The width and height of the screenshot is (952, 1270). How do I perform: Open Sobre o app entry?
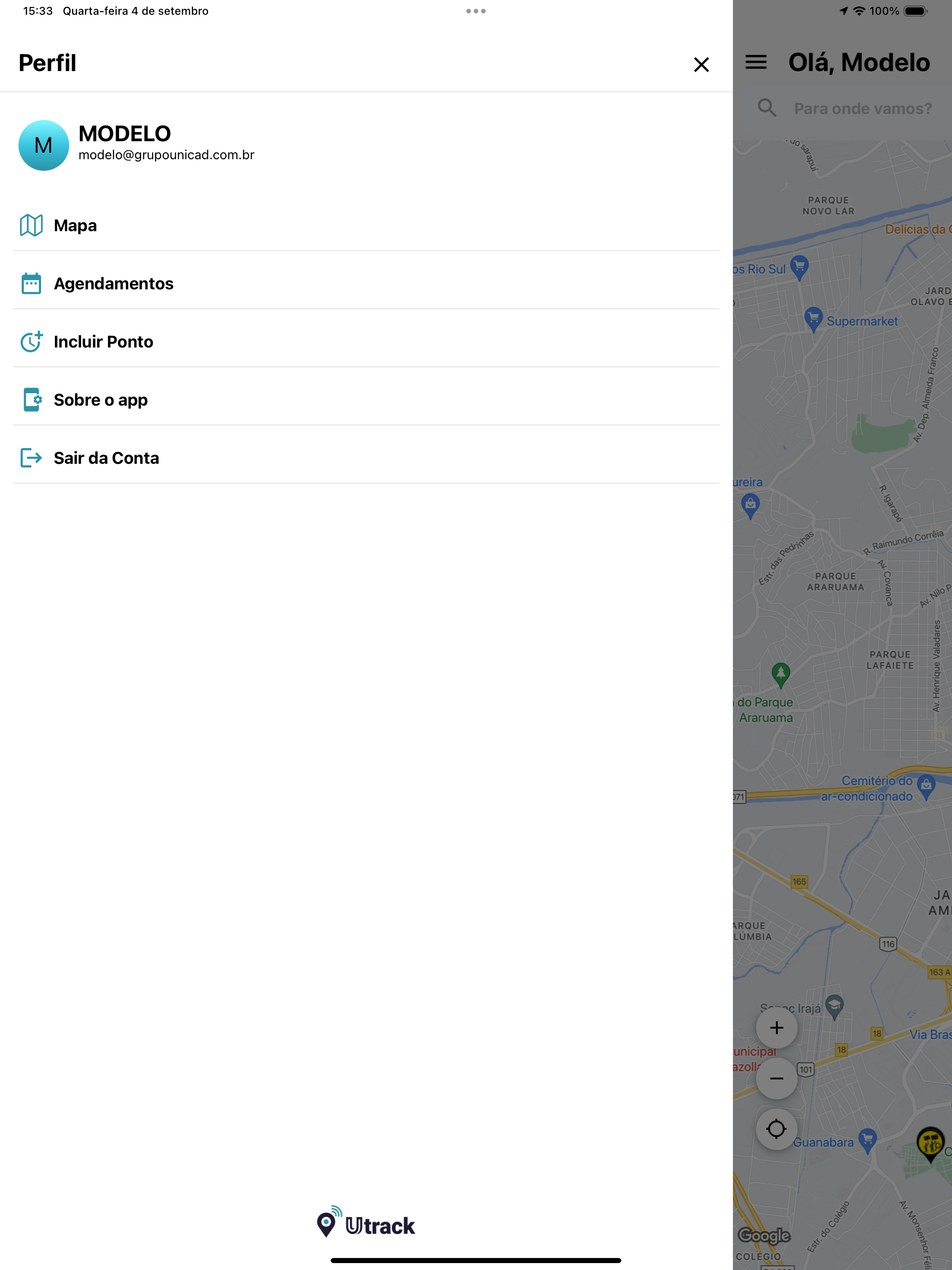tap(366, 400)
